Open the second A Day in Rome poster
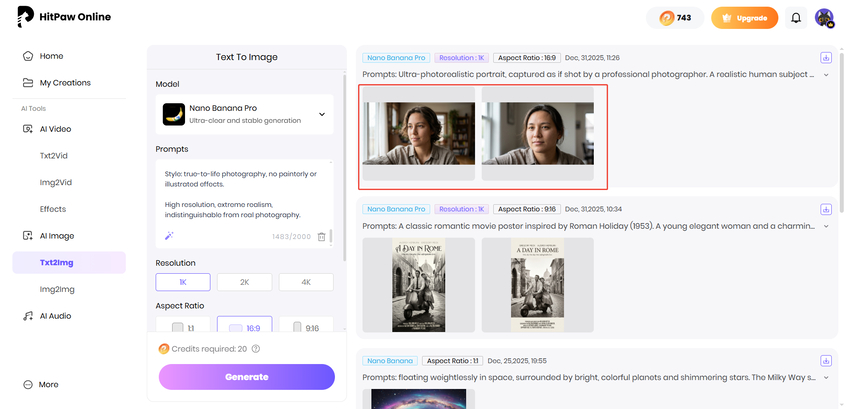 (x=538, y=285)
